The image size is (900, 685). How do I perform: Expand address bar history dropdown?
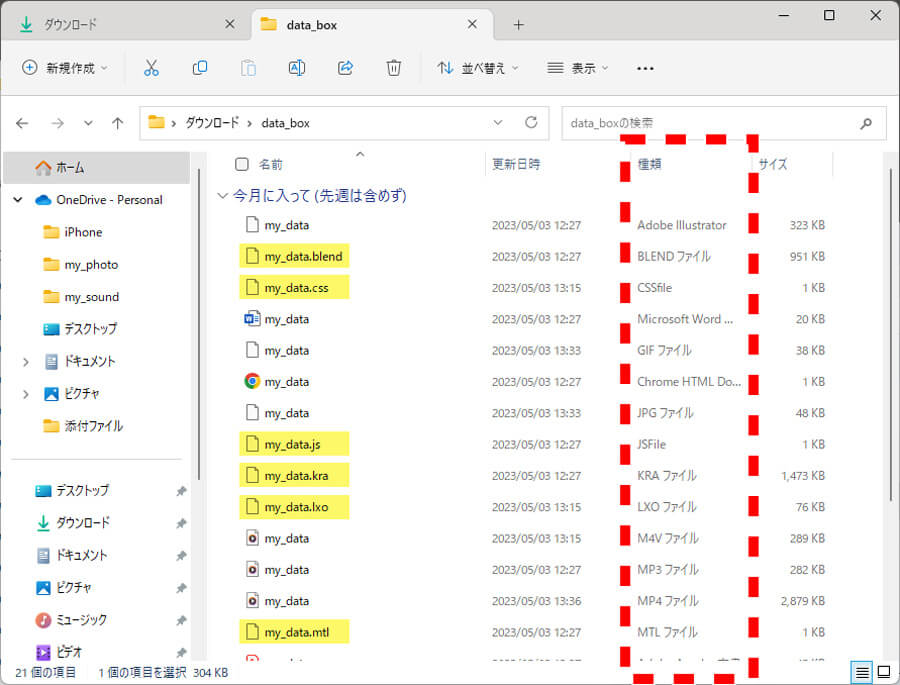pyautogui.click(x=498, y=122)
